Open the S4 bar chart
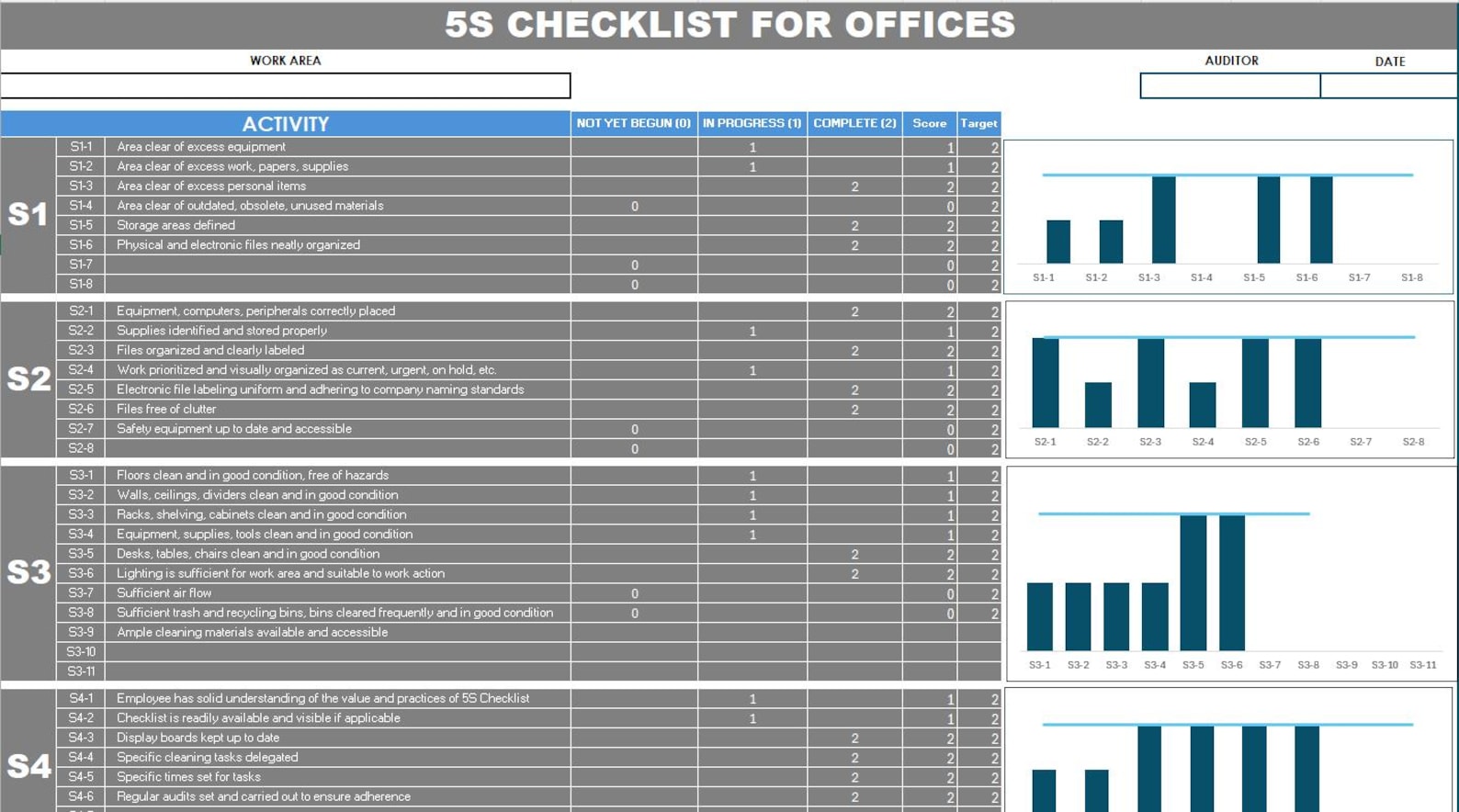 tap(1229, 750)
